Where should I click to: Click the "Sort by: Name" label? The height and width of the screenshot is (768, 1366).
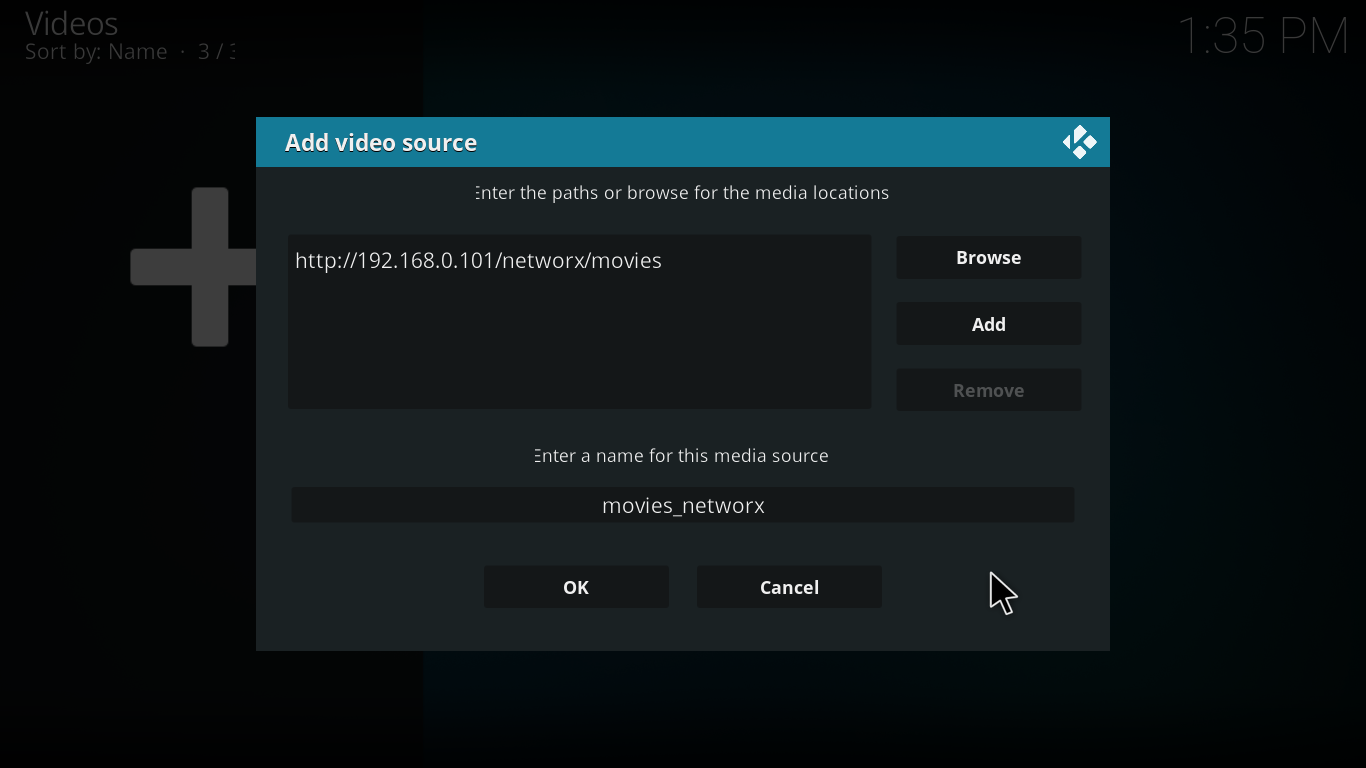(x=96, y=52)
